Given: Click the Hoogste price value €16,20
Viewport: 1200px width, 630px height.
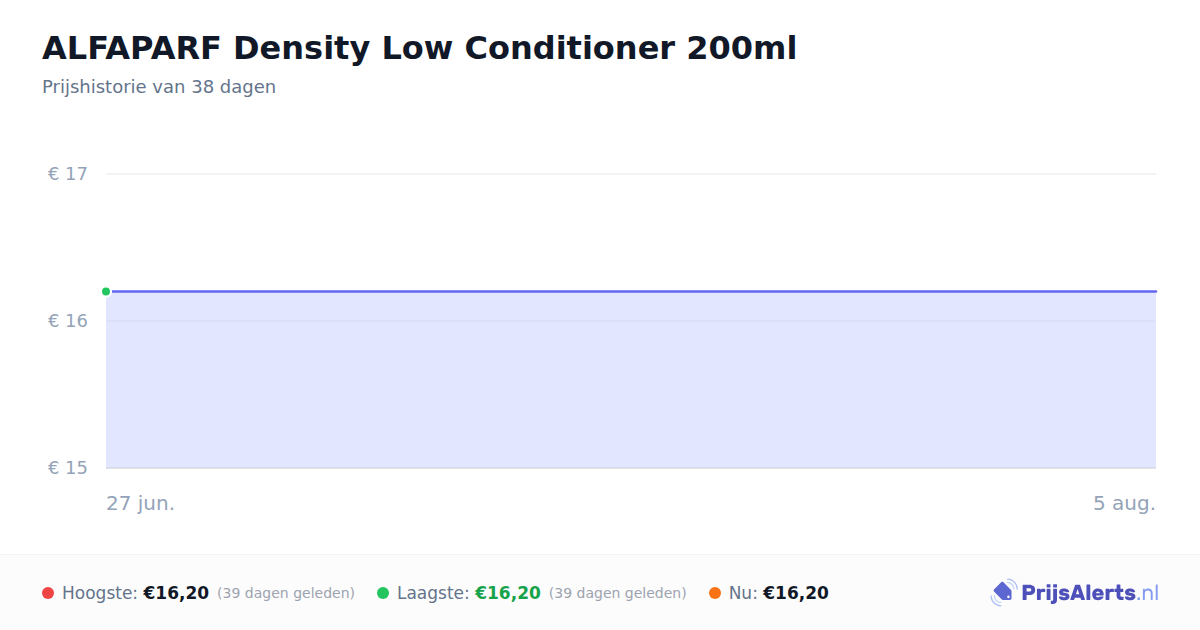Looking at the screenshot, I should tap(176, 593).
